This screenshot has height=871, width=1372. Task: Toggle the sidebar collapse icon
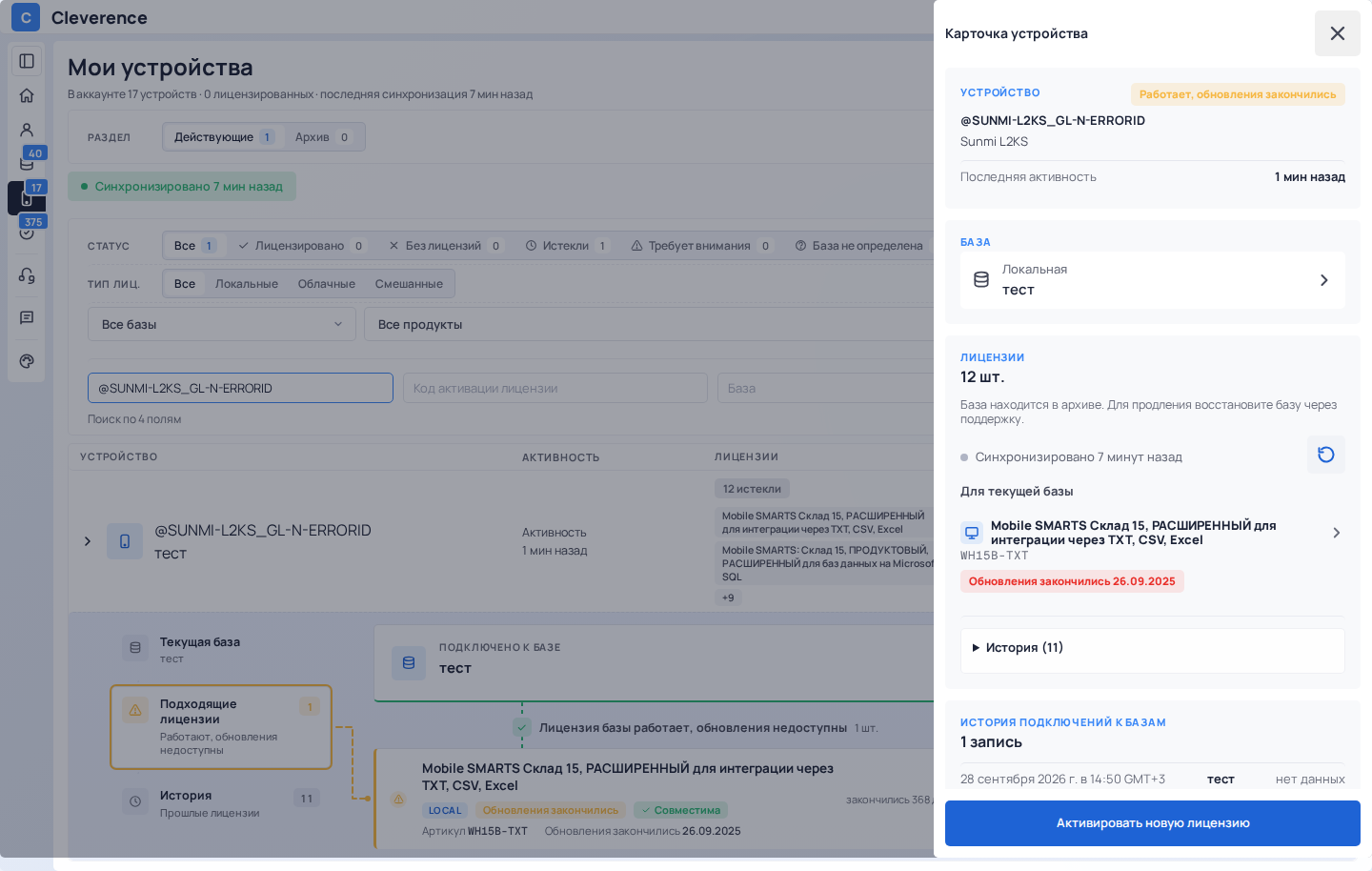(27, 61)
